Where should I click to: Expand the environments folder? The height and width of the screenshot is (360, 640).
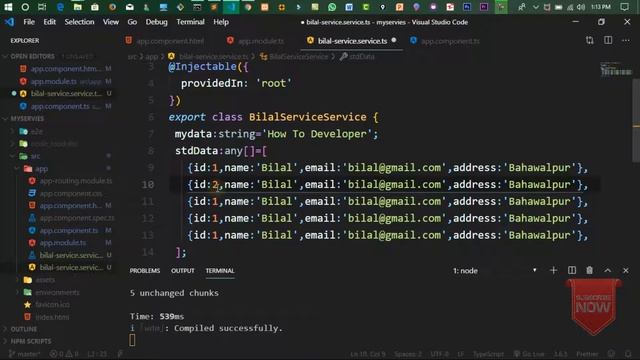coord(57,292)
